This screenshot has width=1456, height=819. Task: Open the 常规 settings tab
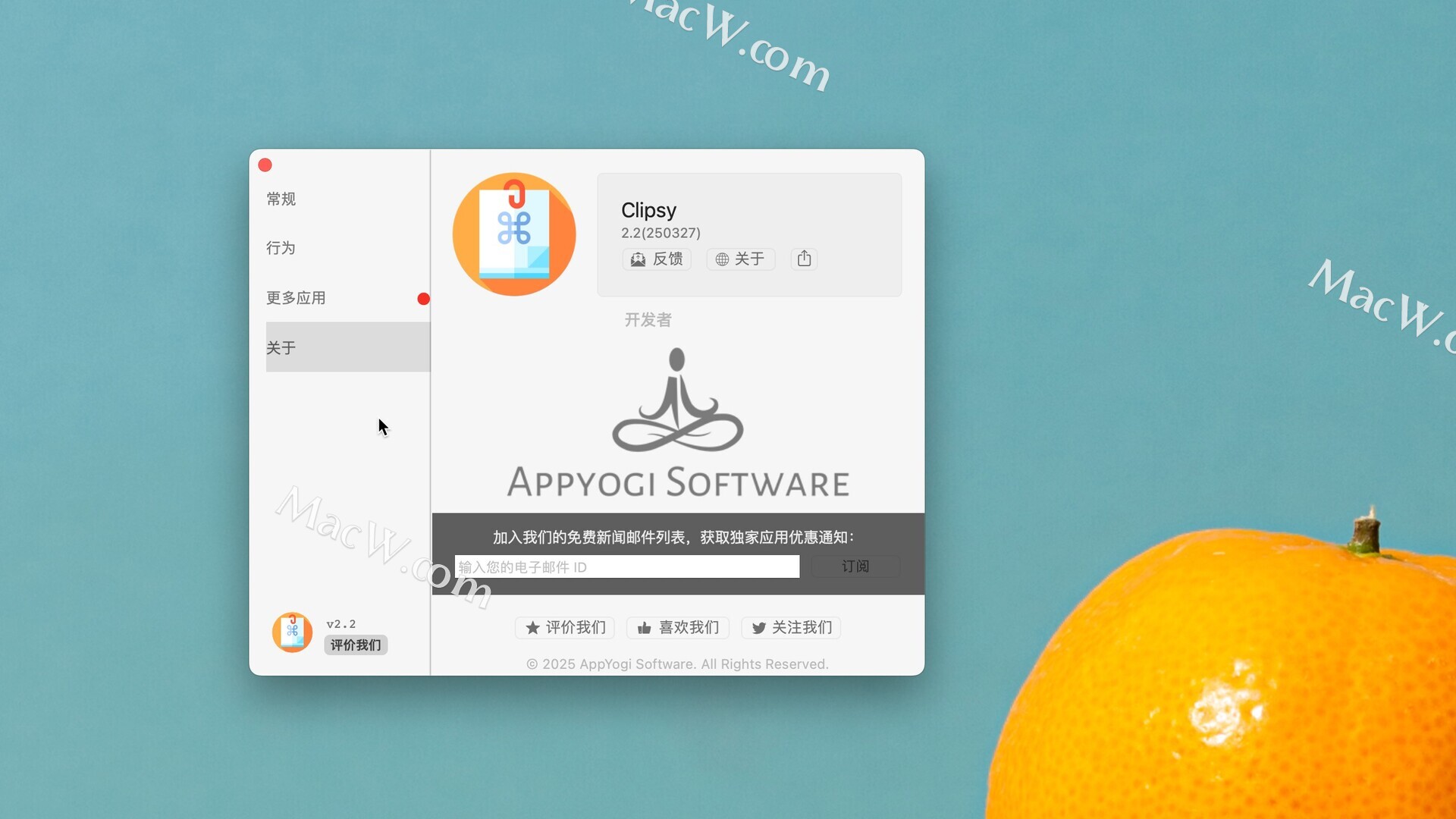tap(347, 199)
